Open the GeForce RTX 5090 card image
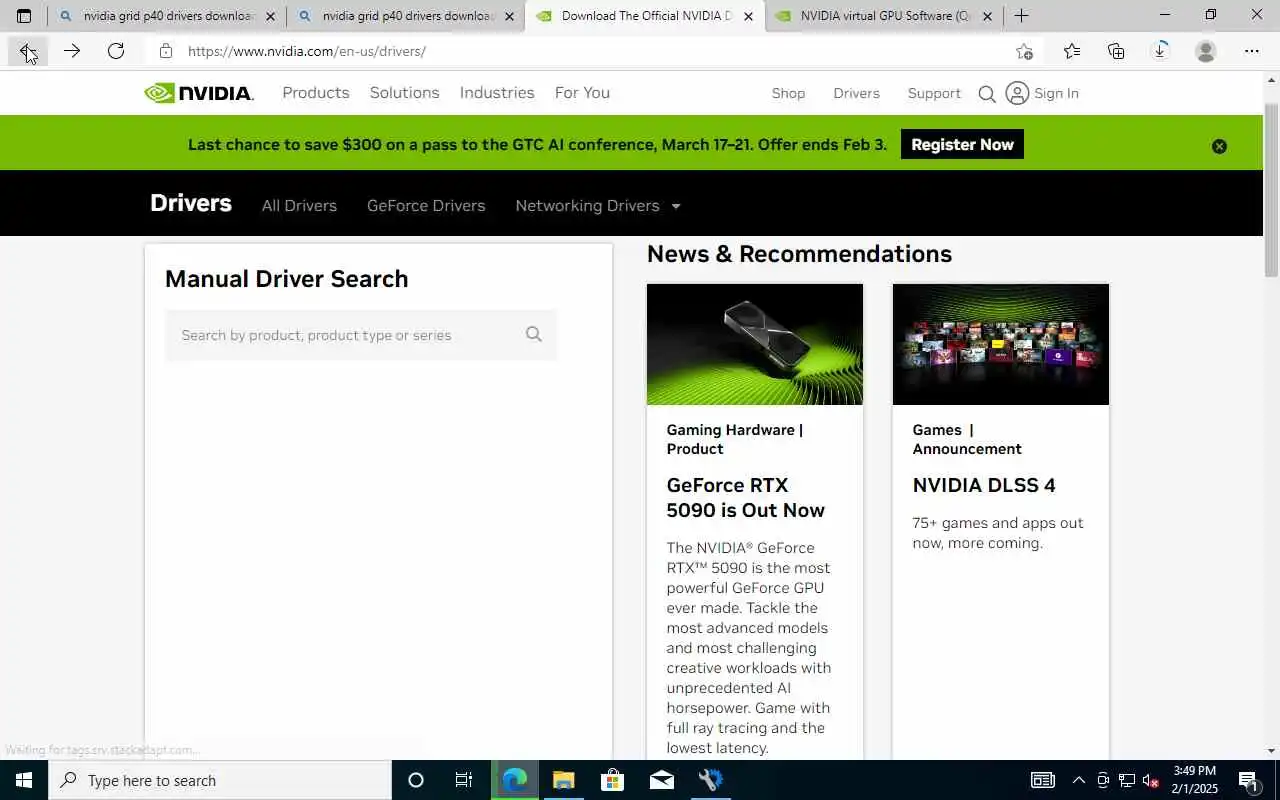The width and height of the screenshot is (1280, 800). [x=755, y=344]
